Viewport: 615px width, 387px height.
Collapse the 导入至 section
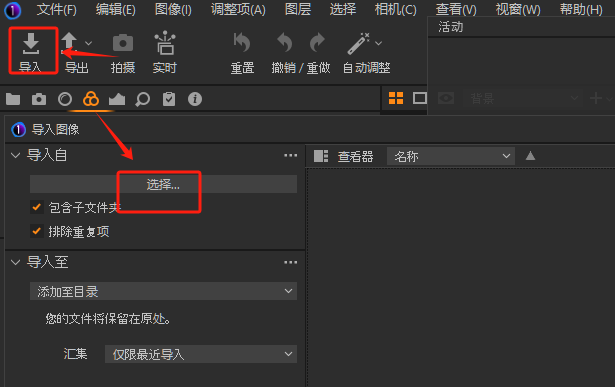(x=15, y=262)
